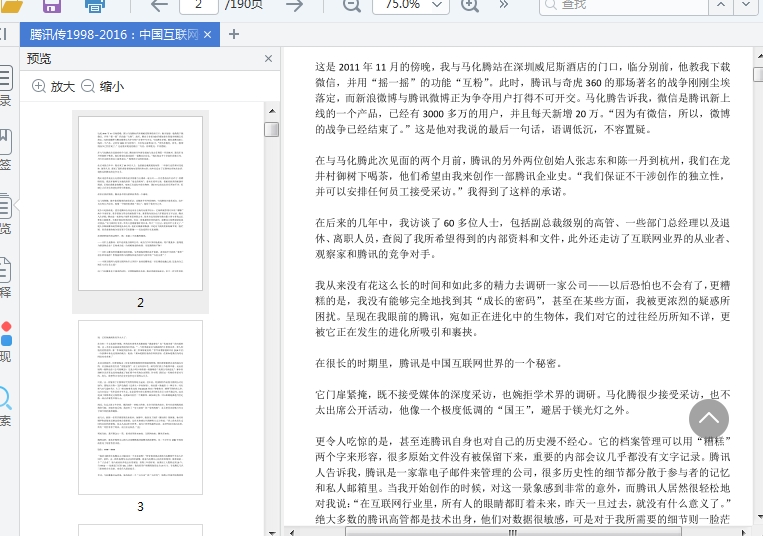Go to the next page arrow
Viewport: 763px width, 536px height.
click(294, 5)
